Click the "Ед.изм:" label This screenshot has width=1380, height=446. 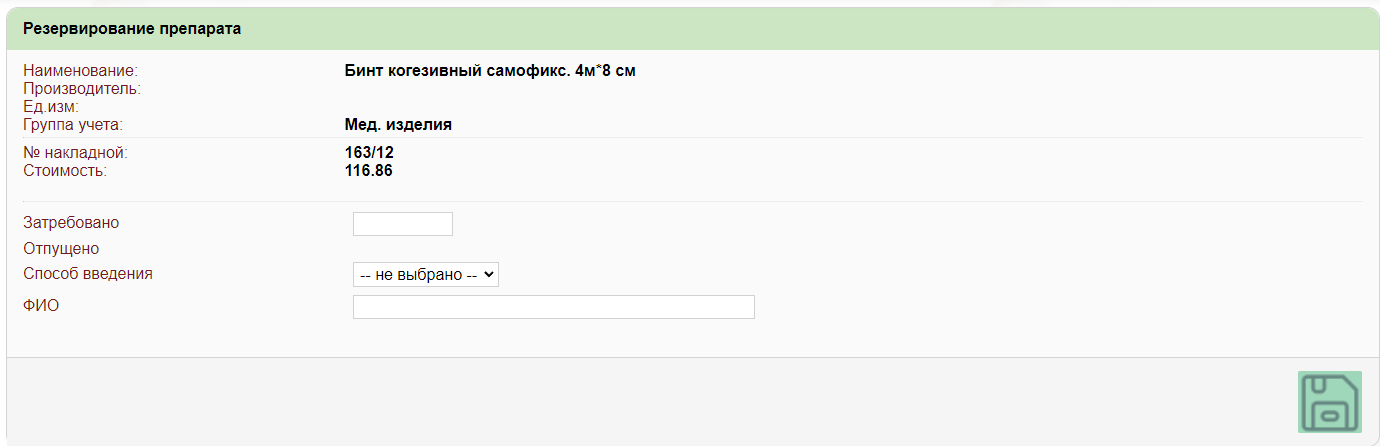pos(51,106)
